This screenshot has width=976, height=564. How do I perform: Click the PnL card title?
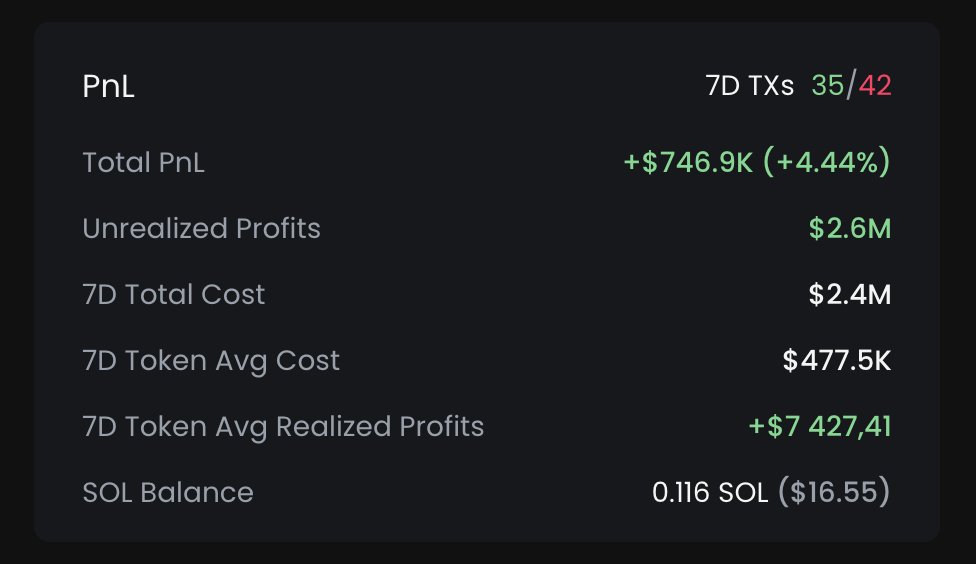108,87
